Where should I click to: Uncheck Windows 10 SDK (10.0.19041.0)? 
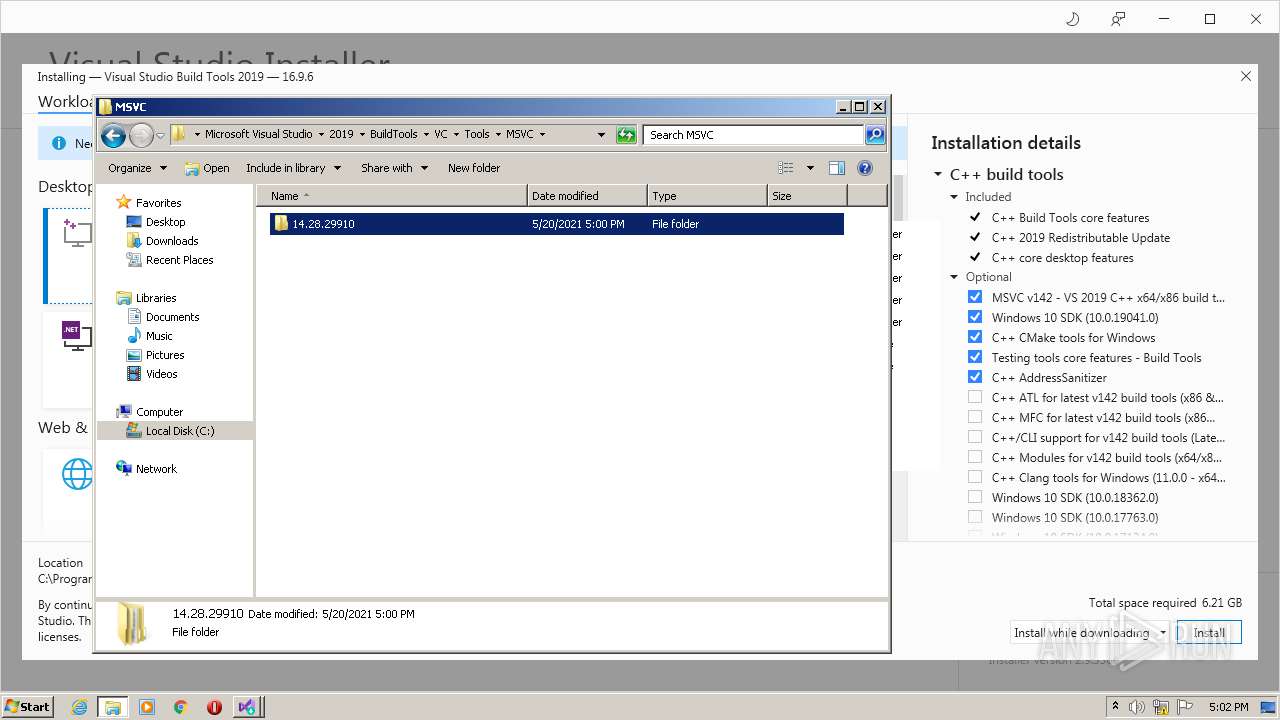tap(975, 317)
